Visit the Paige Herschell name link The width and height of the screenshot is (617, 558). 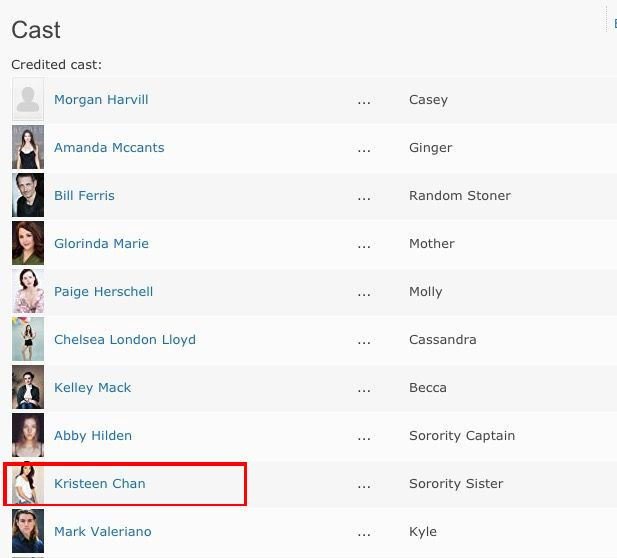click(x=103, y=292)
